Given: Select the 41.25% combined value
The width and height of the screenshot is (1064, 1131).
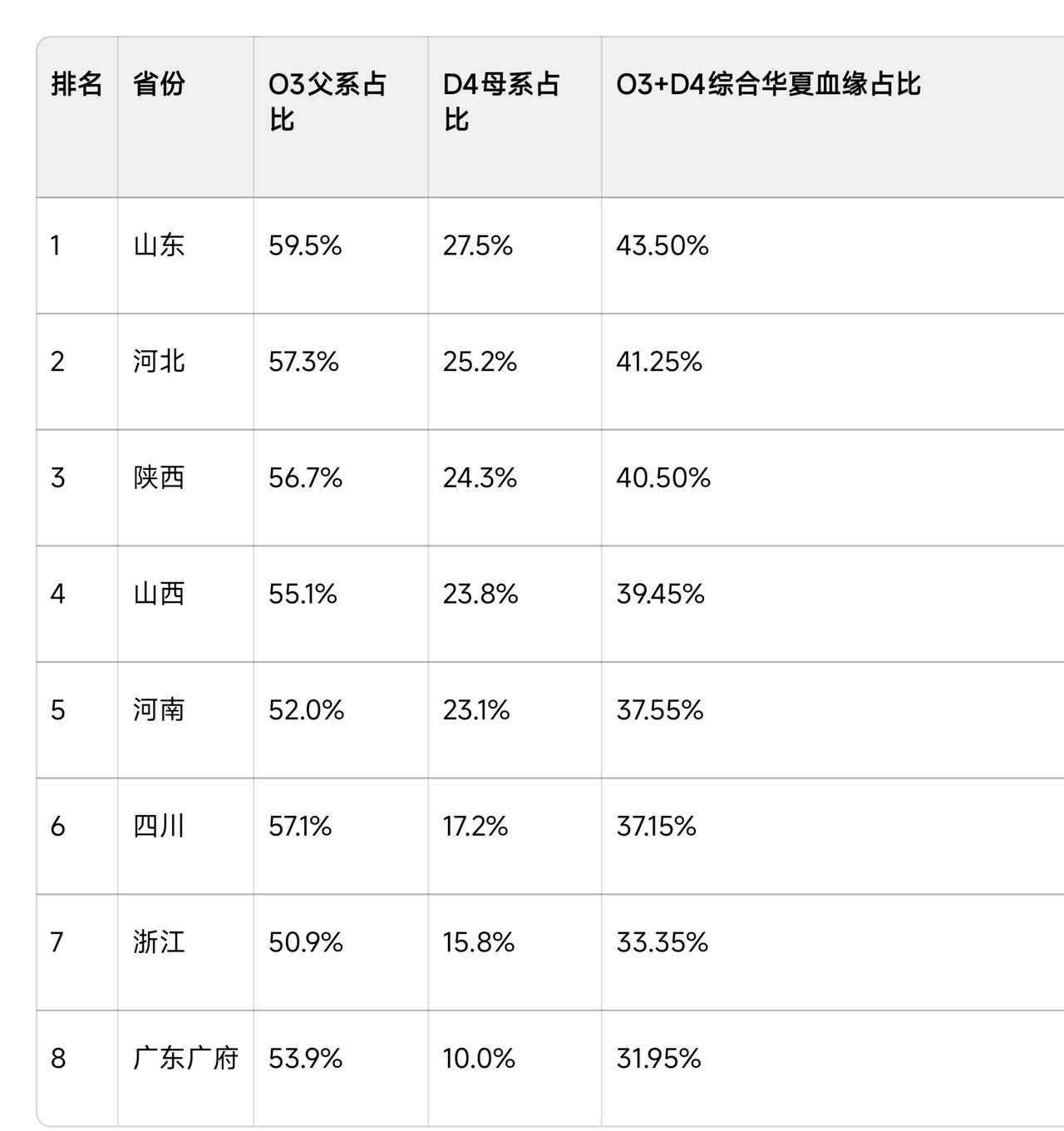Looking at the screenshot, I should click(659, 362).
